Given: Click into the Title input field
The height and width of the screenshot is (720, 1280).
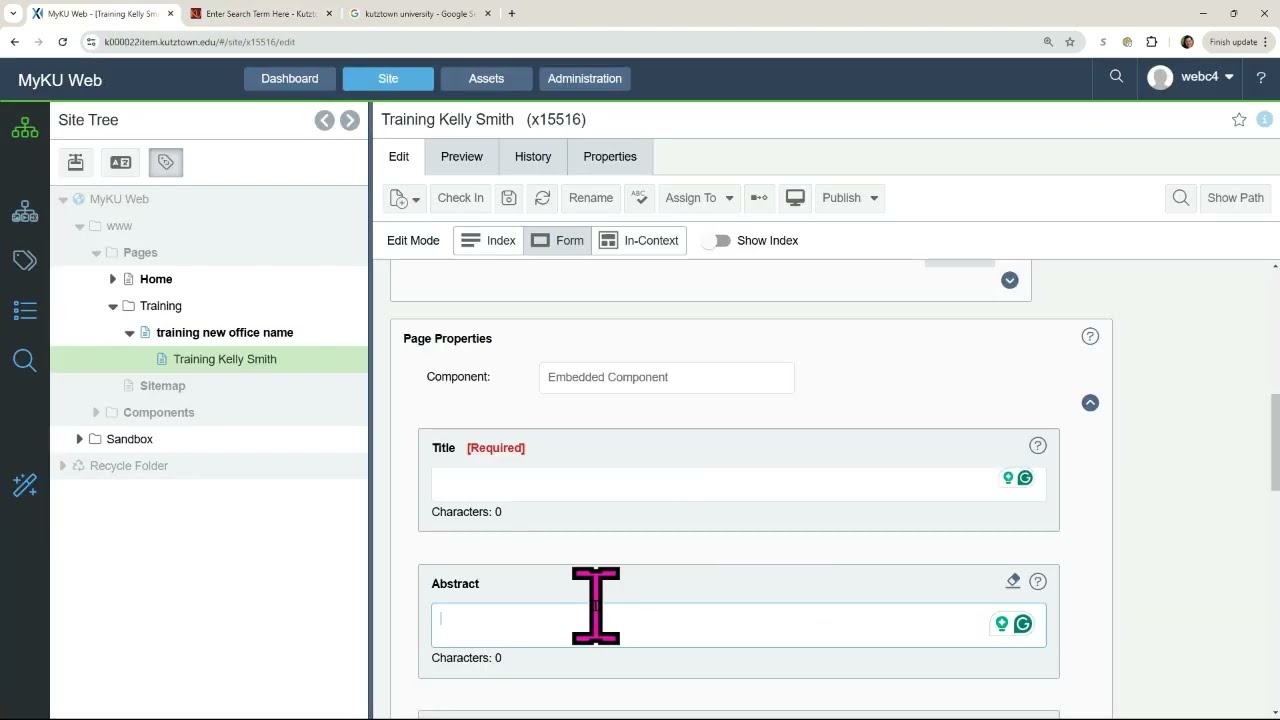Looking at the screenshot, I should tap(739, 484).
